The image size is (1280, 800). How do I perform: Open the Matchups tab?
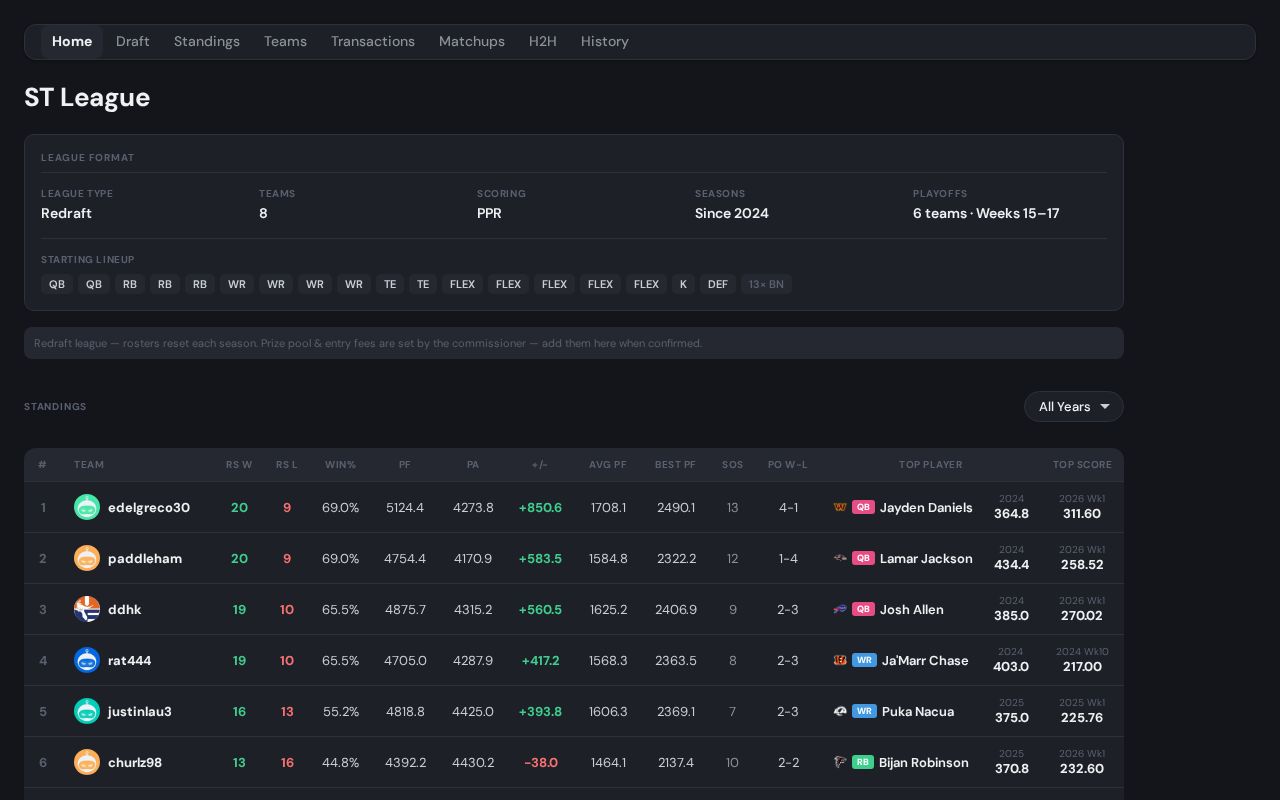(x=472, y=42)
